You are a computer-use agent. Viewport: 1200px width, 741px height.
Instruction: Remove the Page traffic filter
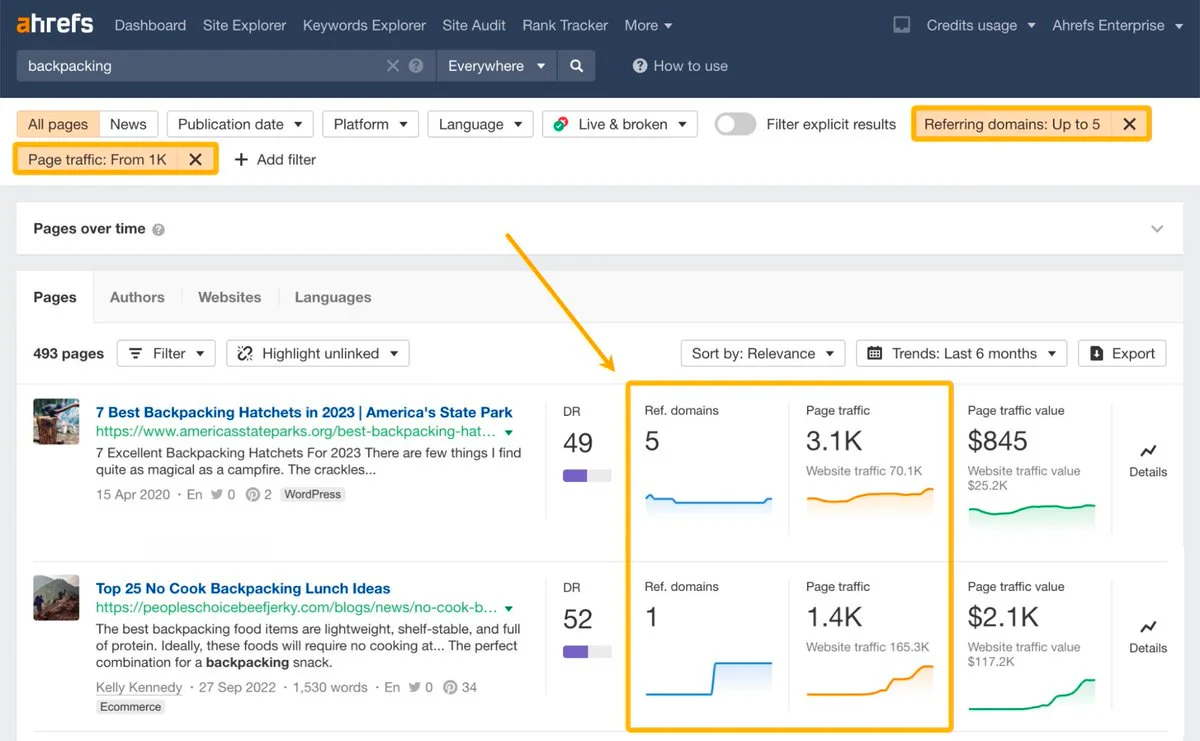tap(195, 159)
